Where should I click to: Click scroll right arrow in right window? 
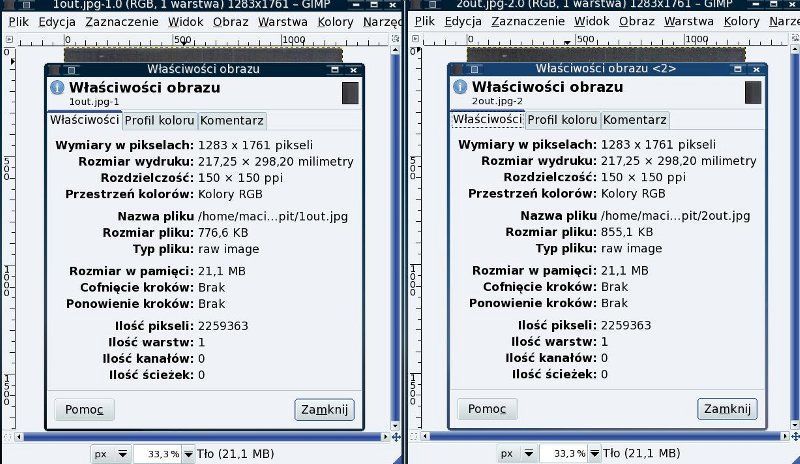pos(785,436)
